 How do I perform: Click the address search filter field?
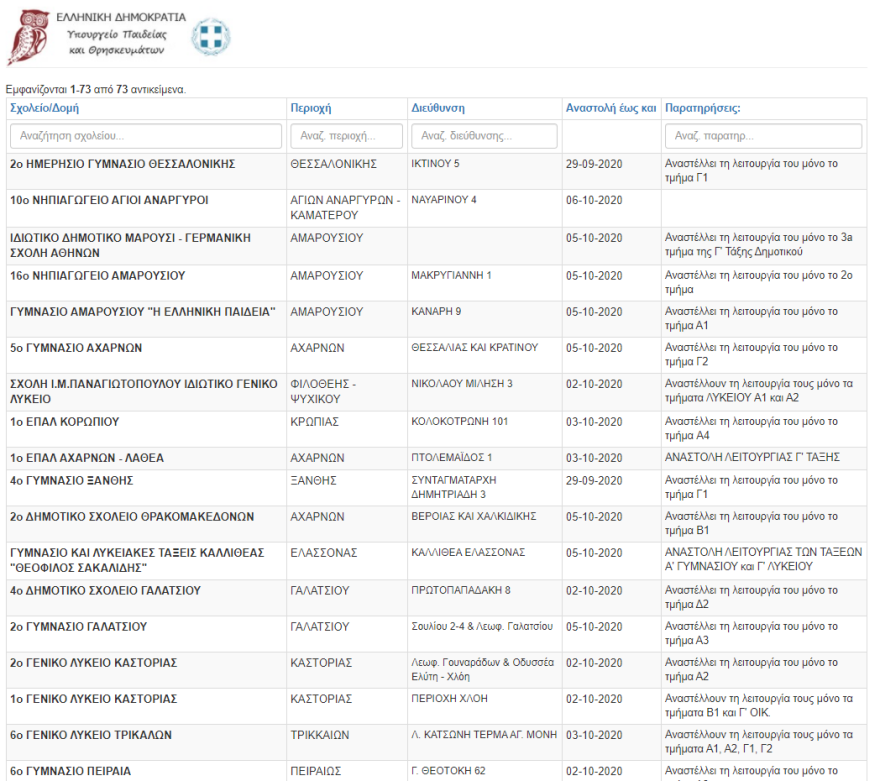pyautogui.click(x=484, y=136)
